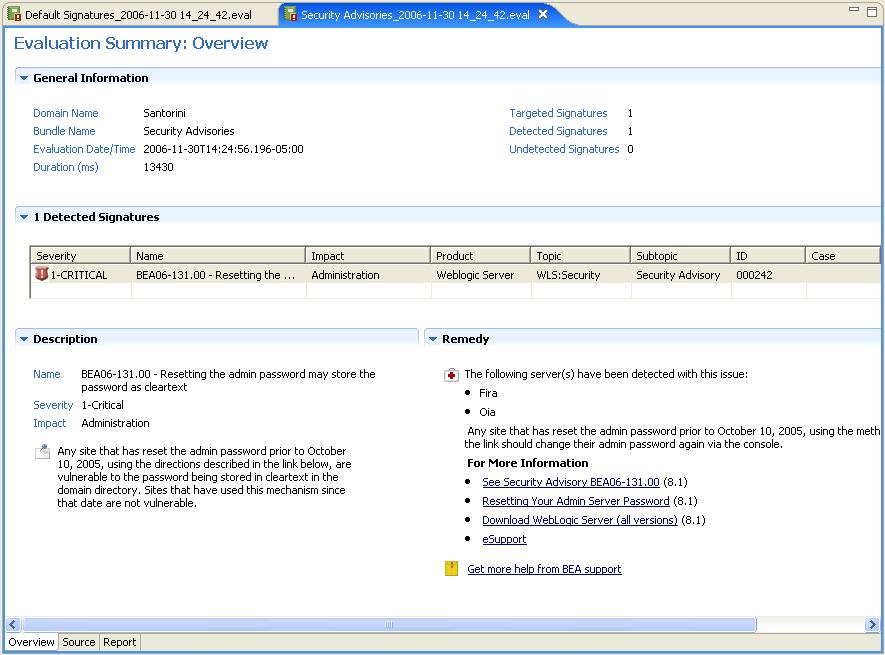This screenshot has height=655, width=885.
Task: Click the Duration (ms) label
Action: (x=65, y=167)
